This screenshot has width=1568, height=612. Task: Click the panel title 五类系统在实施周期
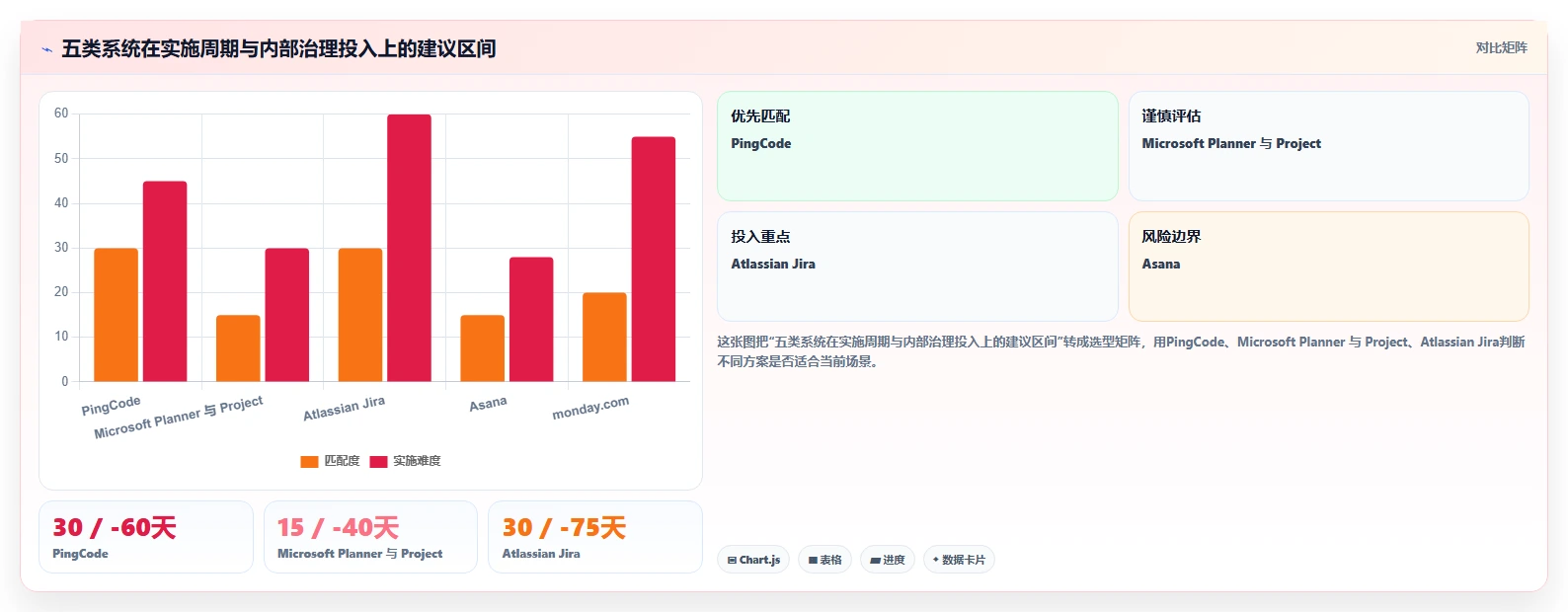tap(278, 49)
